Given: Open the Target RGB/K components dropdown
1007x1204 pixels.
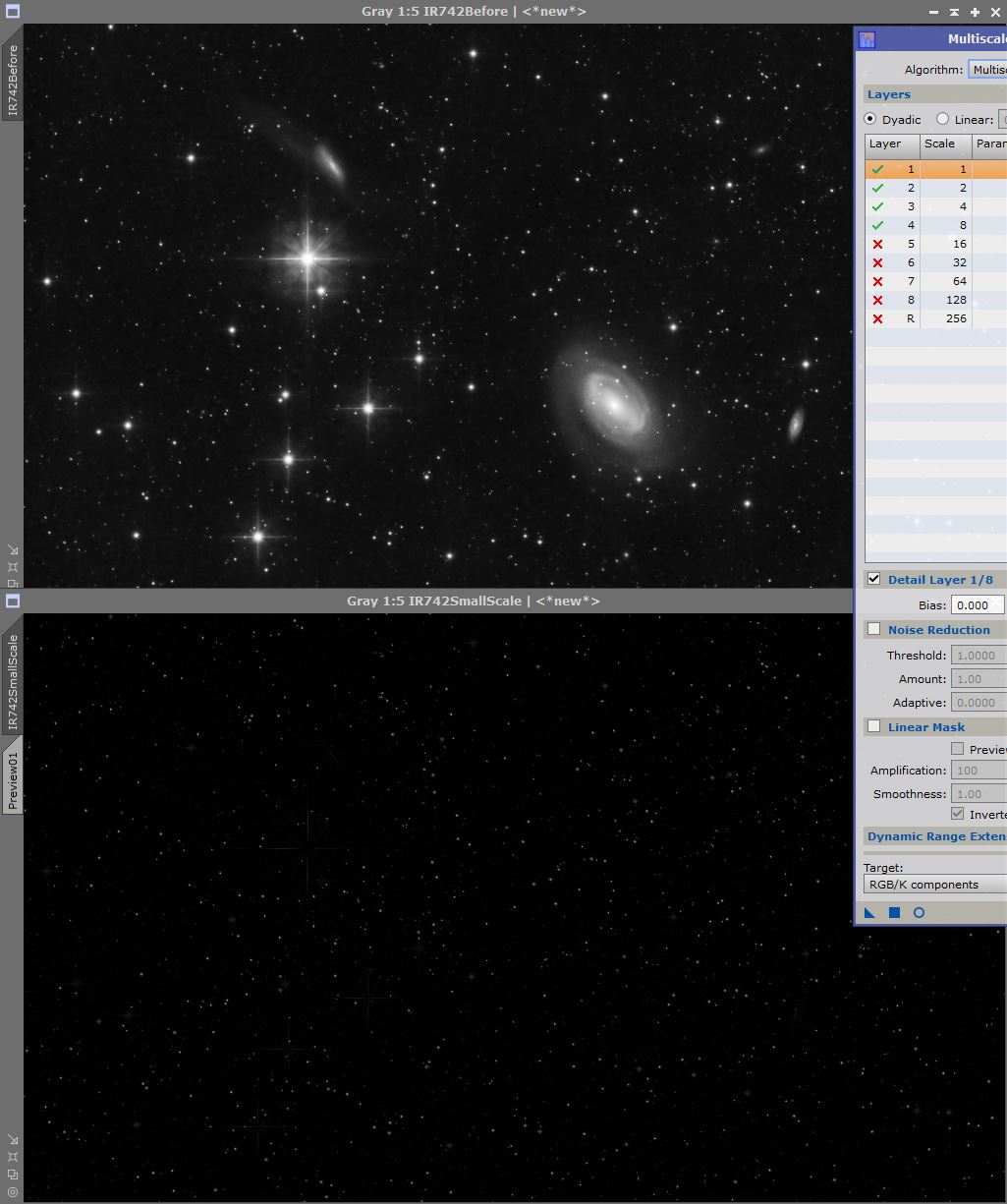Looking at the screenshot, I should (x=934, y=885).
